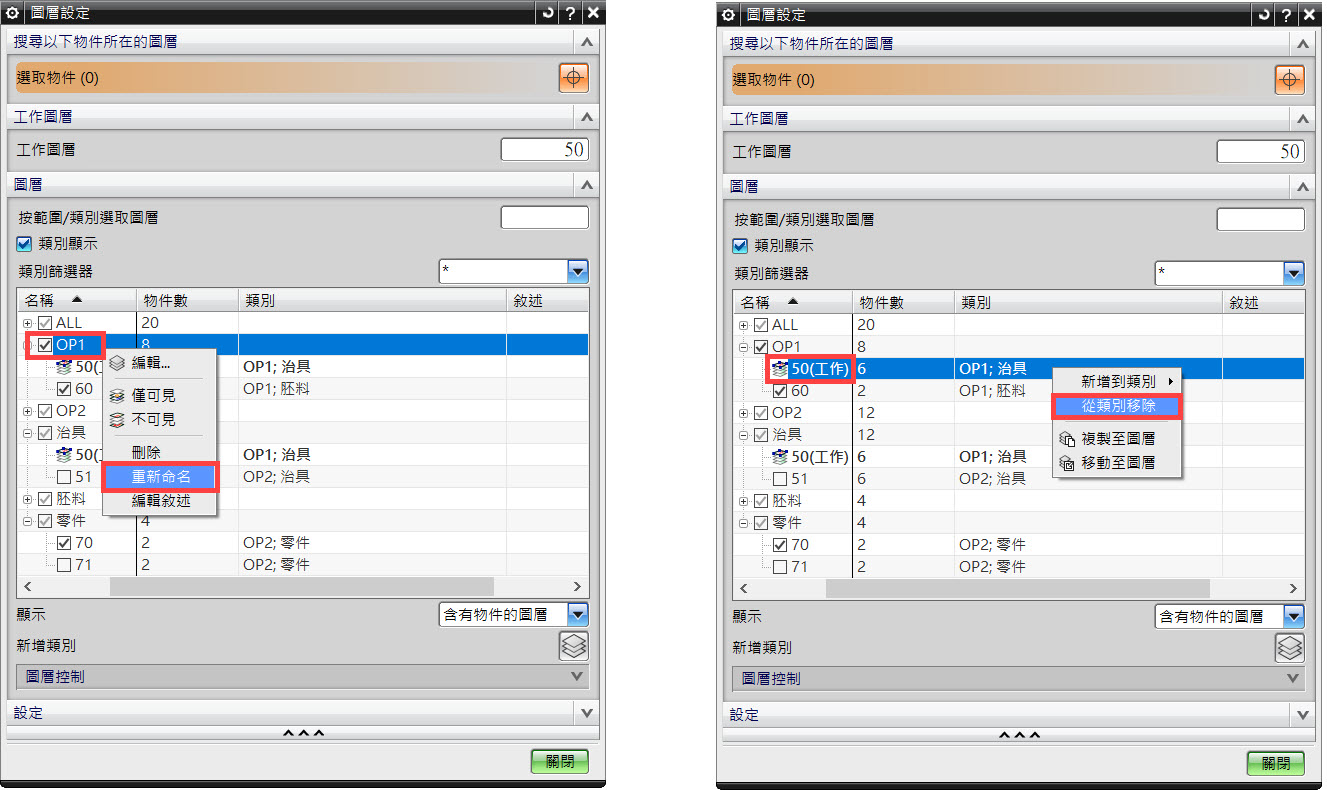Click 敘述 column header in right dialog
This screenshot has width=1327, height=790.
click(x=1263, y=302)
